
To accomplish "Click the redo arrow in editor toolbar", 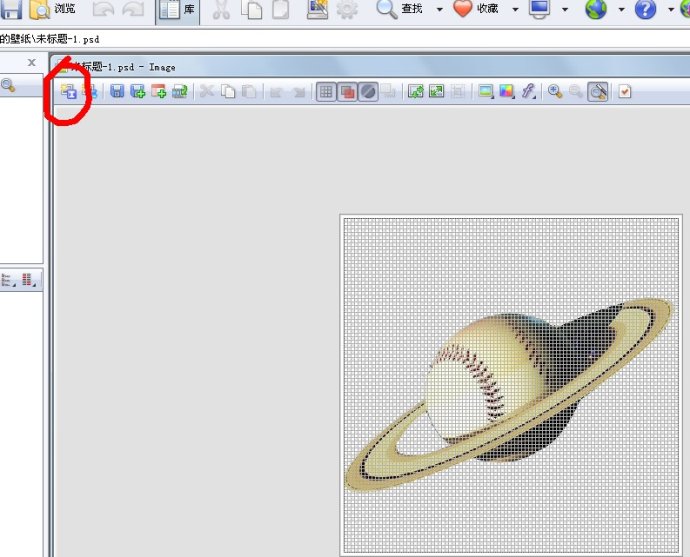I will point(298,92).
